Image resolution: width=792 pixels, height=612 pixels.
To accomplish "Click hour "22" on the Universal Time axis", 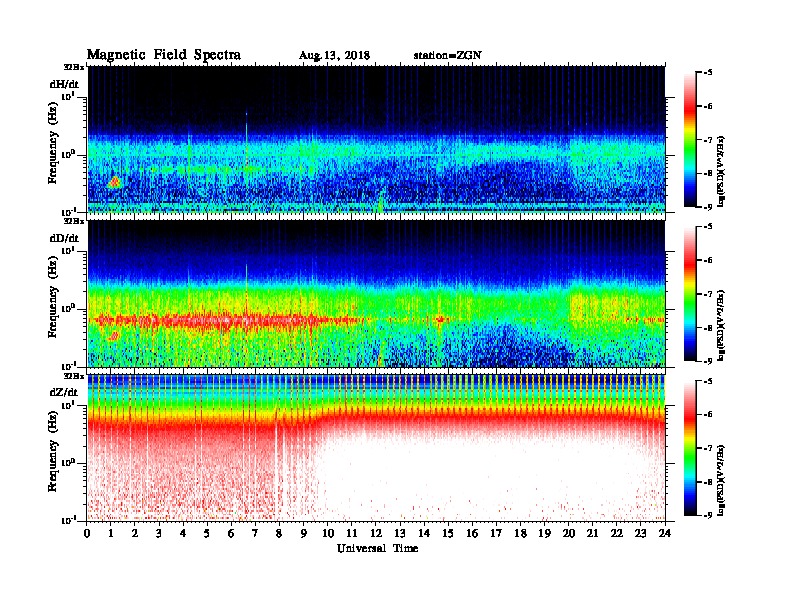I will click(617, 533).
